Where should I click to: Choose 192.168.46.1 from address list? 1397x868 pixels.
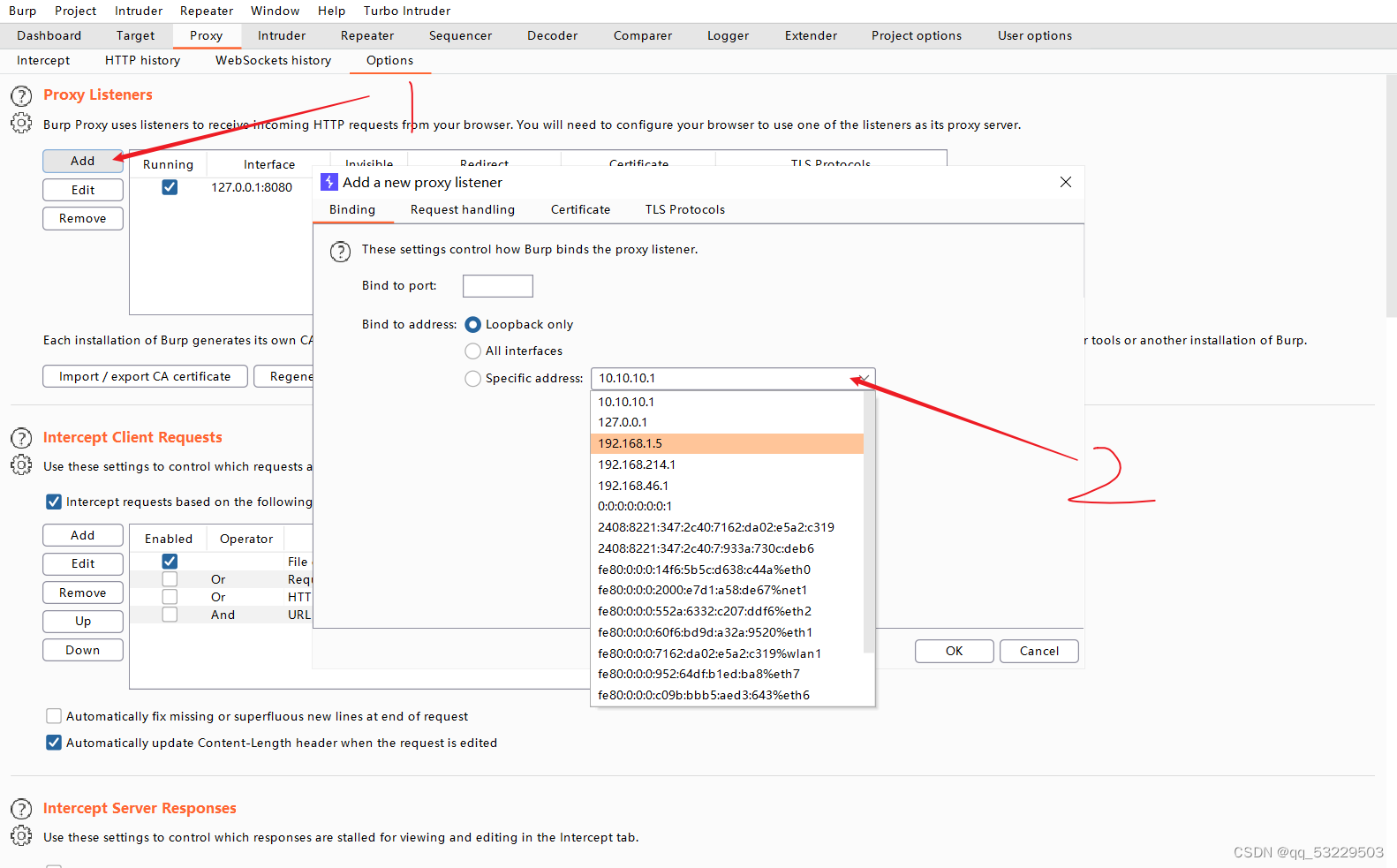727,486
